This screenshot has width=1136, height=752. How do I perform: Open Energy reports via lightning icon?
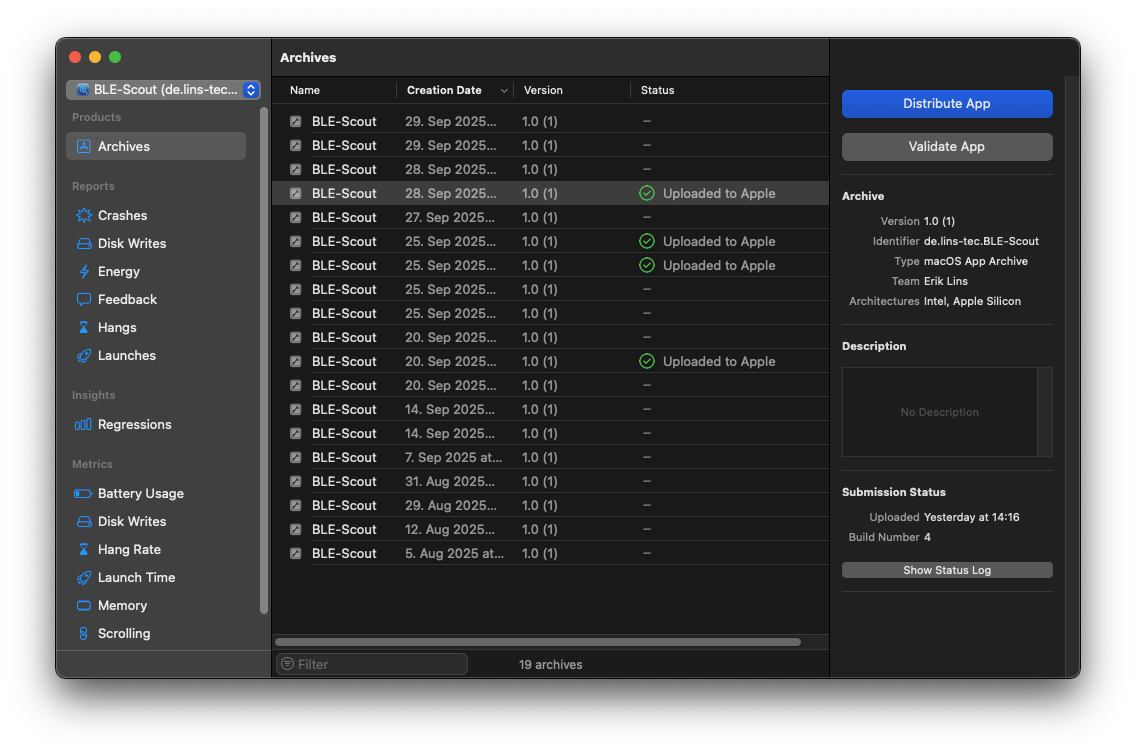click(84, 272)
